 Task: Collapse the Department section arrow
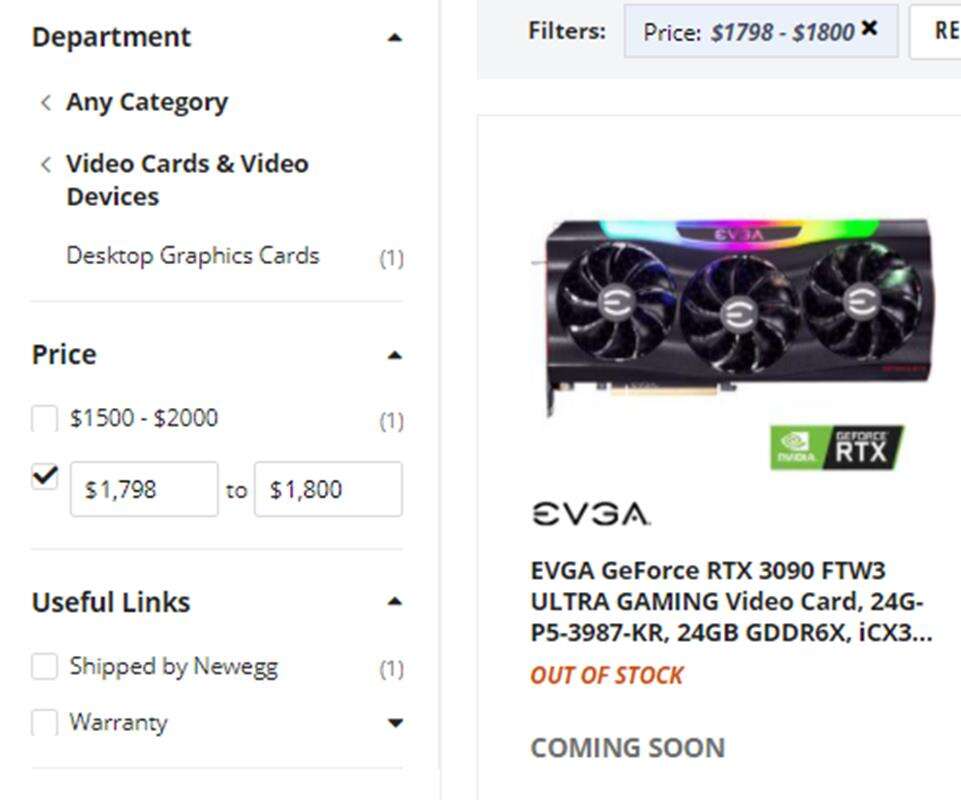(395, 38)
